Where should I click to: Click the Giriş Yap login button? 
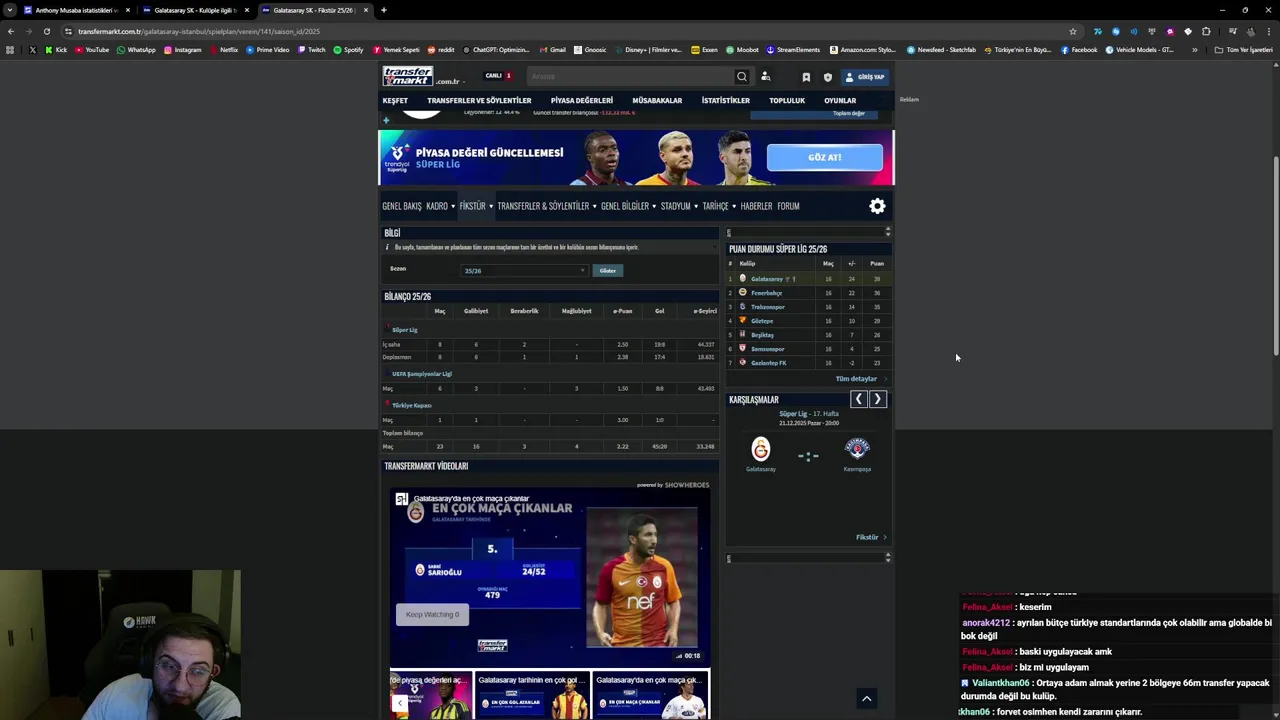click(865, 77)
